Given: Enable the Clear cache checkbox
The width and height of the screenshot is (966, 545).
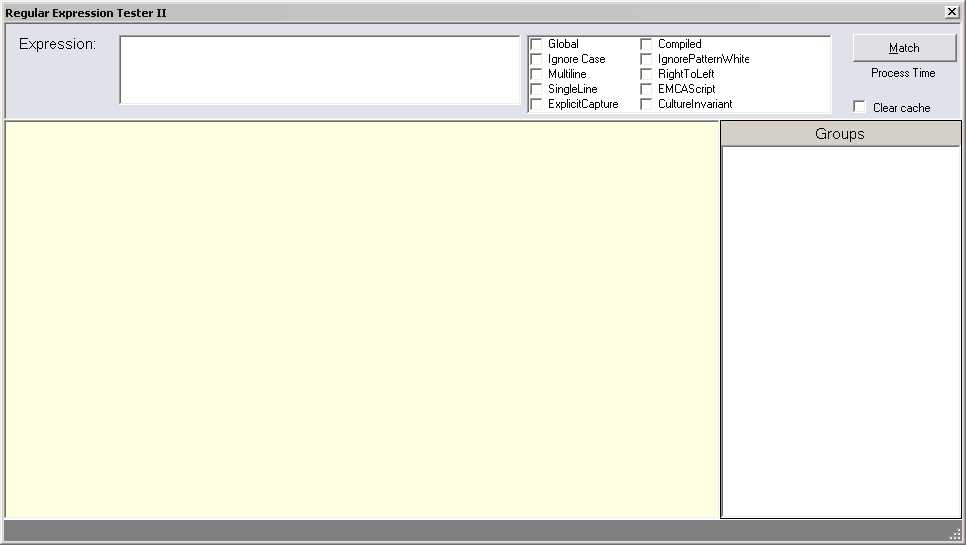Looking at the screenshot, I should point(859,107).
